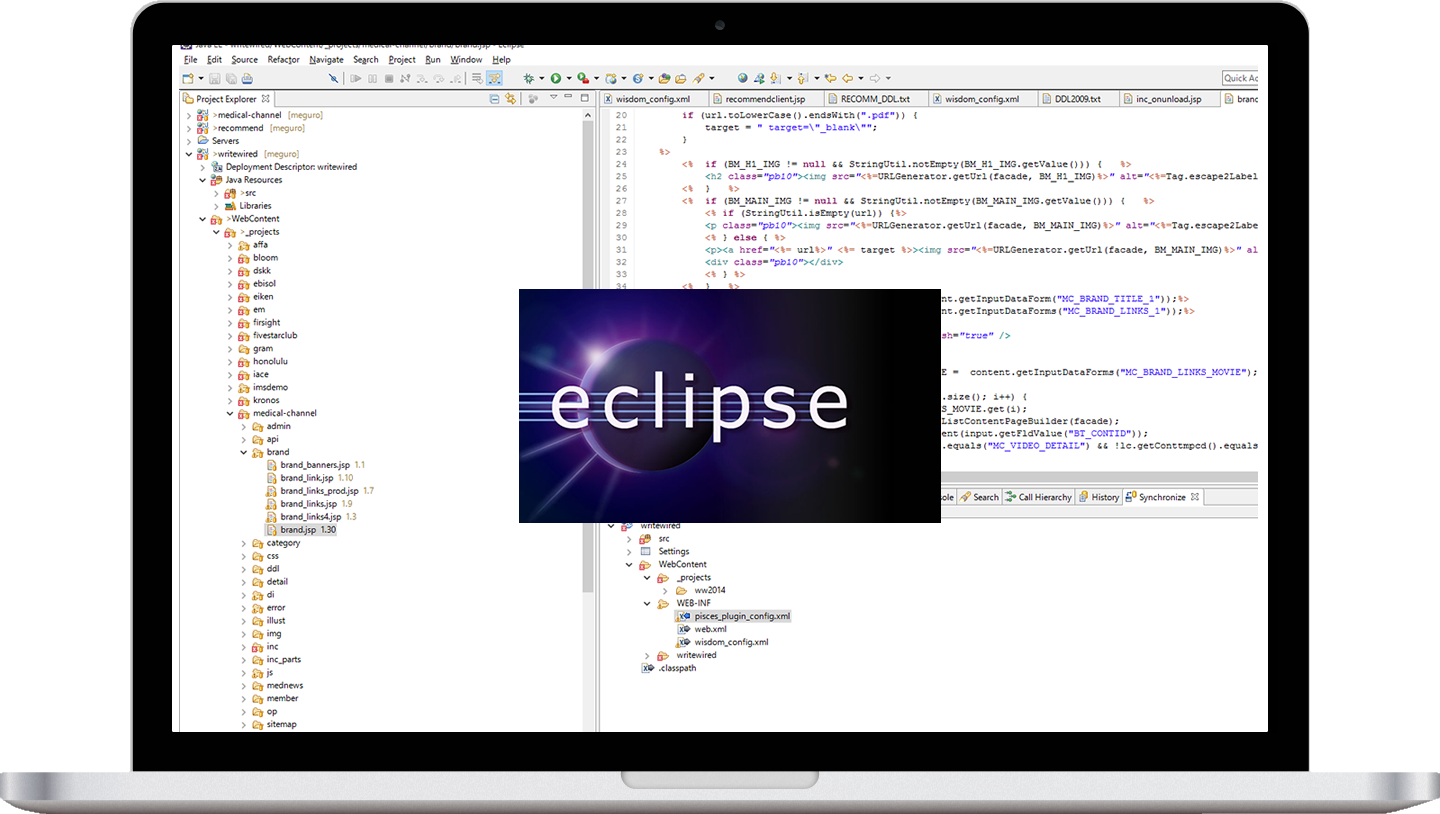Click the Forward navigation arrow icon

pos(874,78)
